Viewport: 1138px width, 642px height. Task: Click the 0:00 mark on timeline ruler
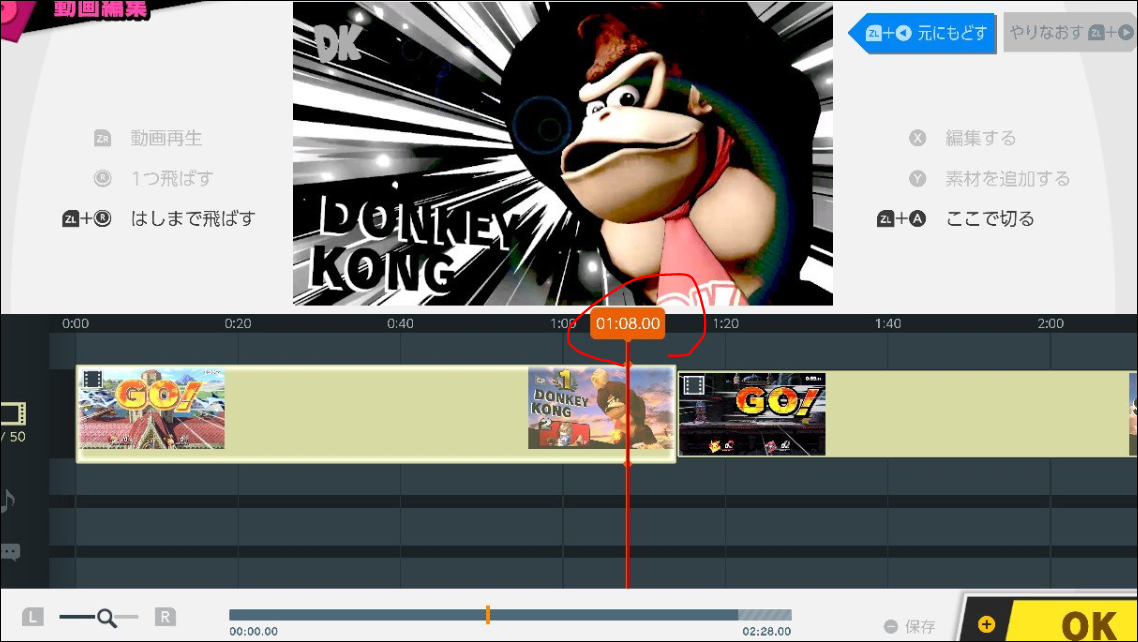(x=75, y=324)
